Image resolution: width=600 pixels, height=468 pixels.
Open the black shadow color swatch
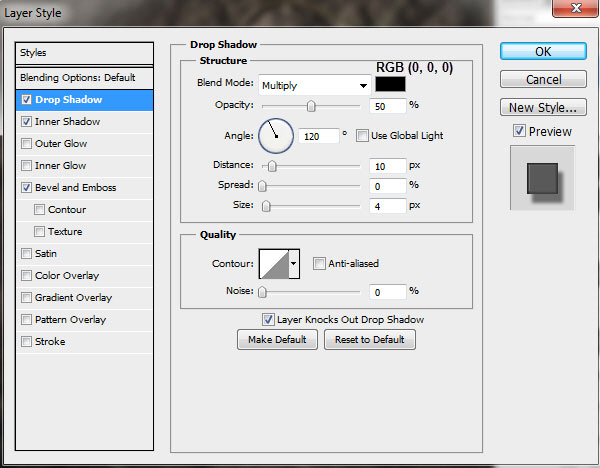[390, 84]
